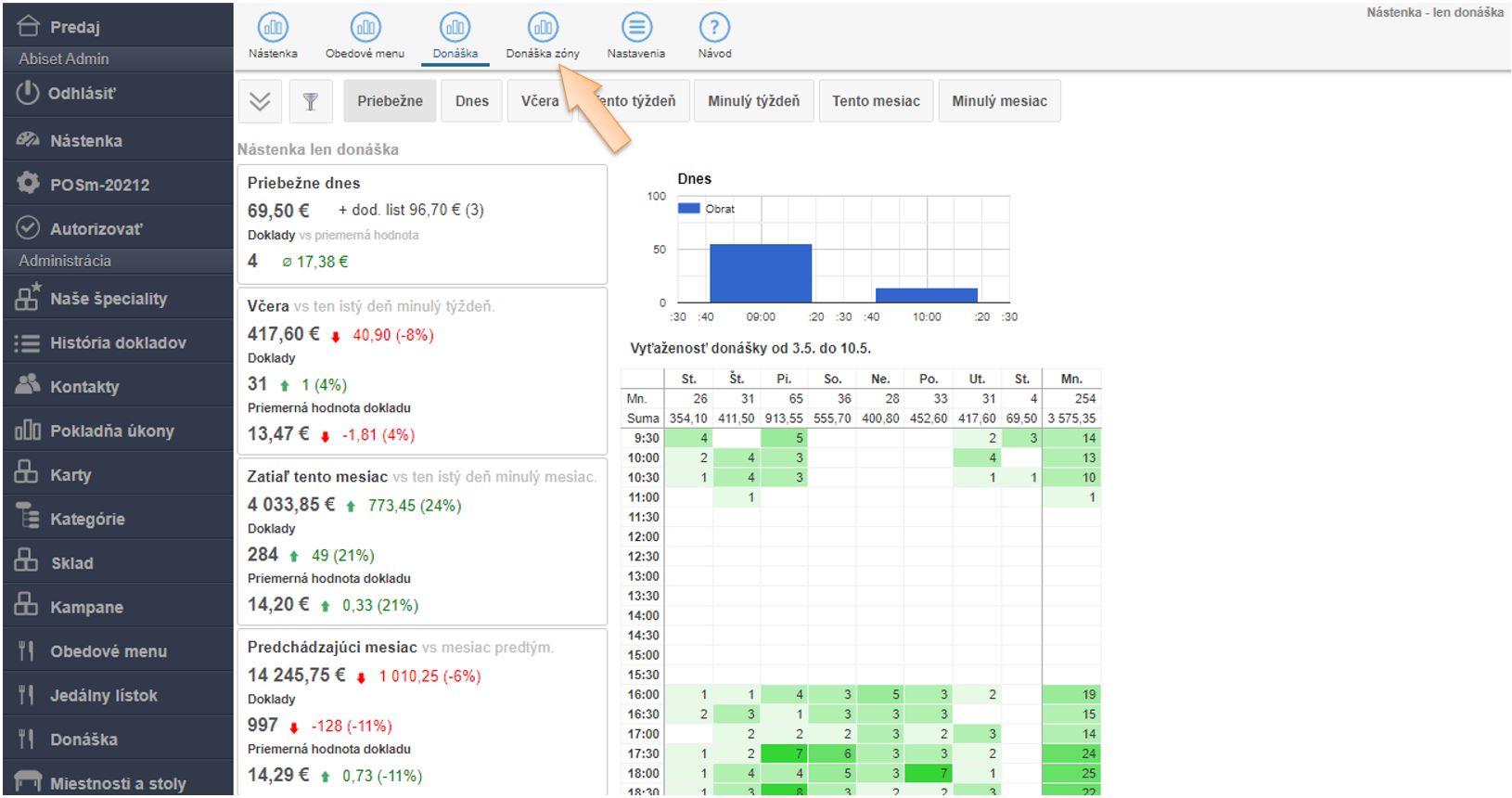Show data for Dnes

[471, 101]
